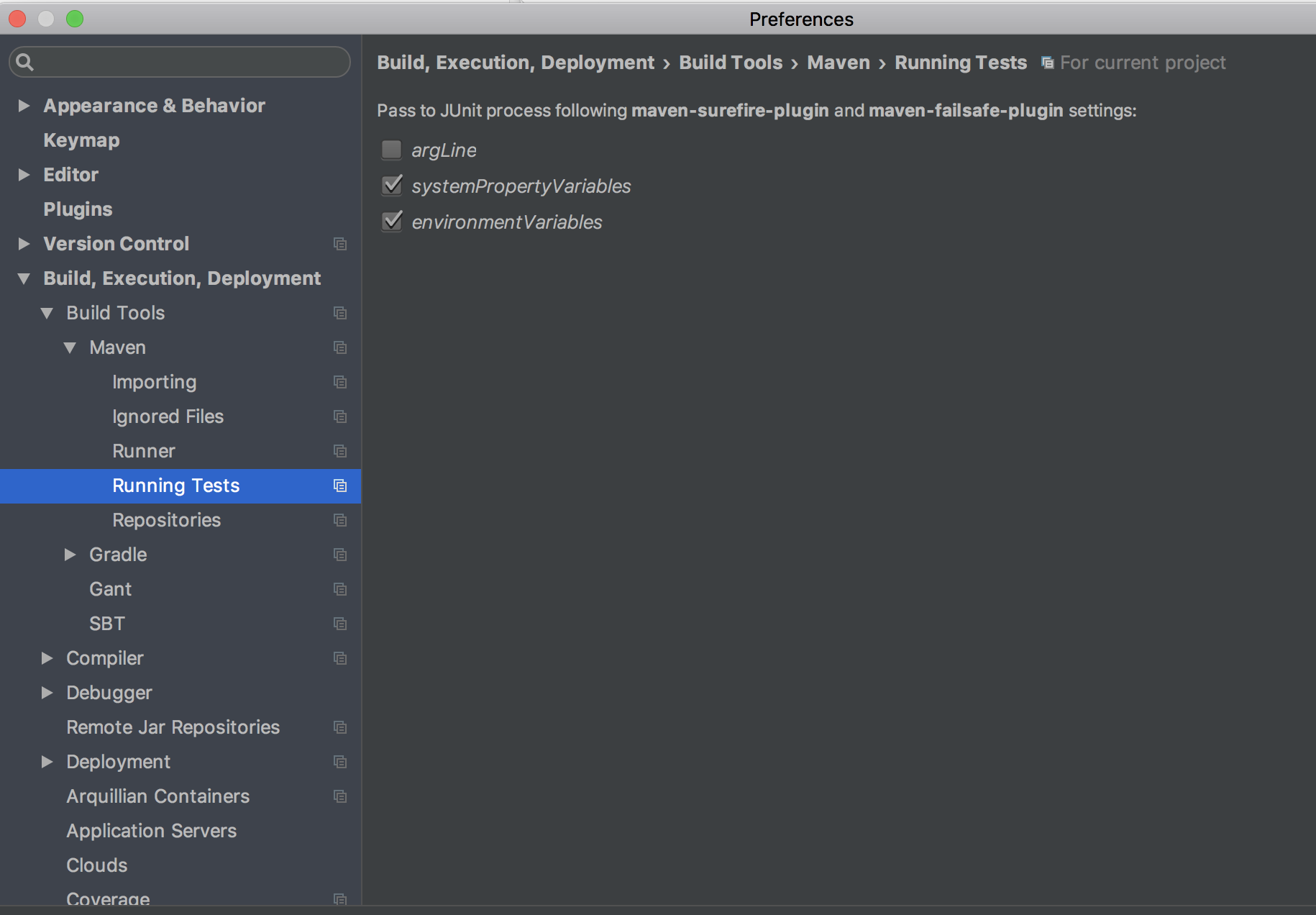Image resolution: width=1316 pixels, height=915 pixels.
Task: Enable the argLine checkbox
Action: (391, 150)
